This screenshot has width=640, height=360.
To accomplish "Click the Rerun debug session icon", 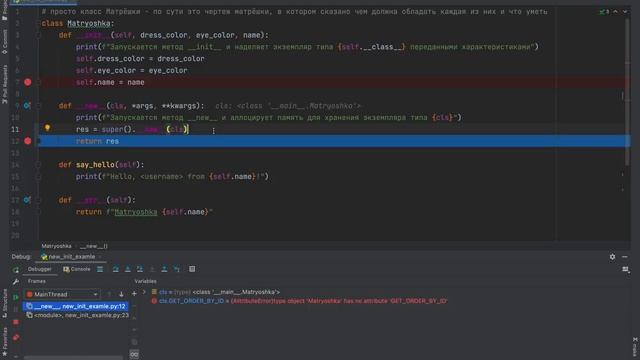I will tap(16, 270).
